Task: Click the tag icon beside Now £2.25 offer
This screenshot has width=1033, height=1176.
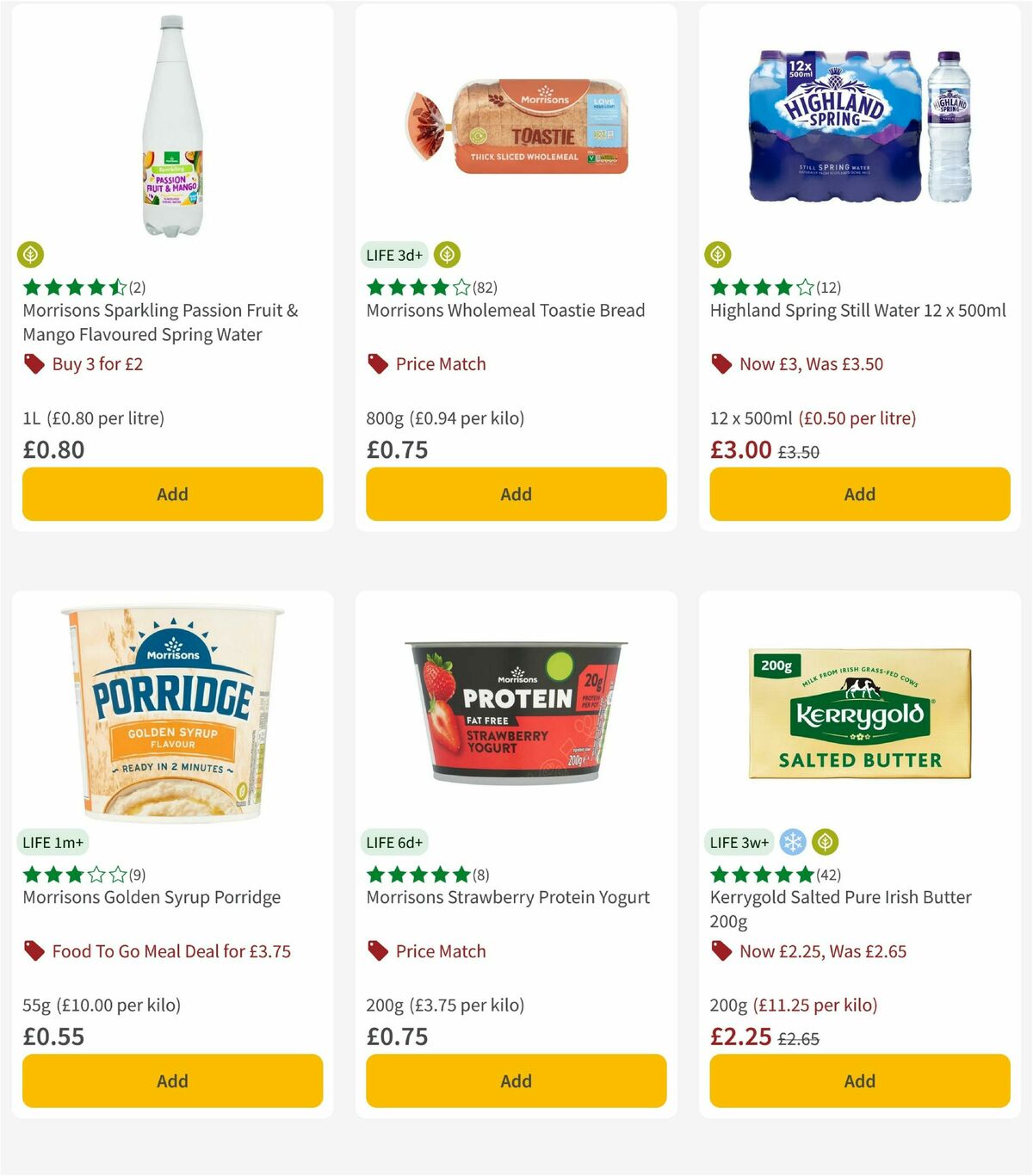Action: pos(721,951)
